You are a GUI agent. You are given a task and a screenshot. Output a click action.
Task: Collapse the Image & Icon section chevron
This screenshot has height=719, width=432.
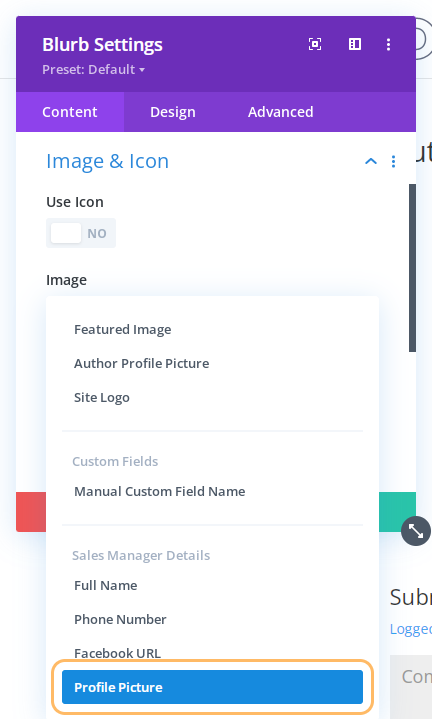click(x=371, y=161)
